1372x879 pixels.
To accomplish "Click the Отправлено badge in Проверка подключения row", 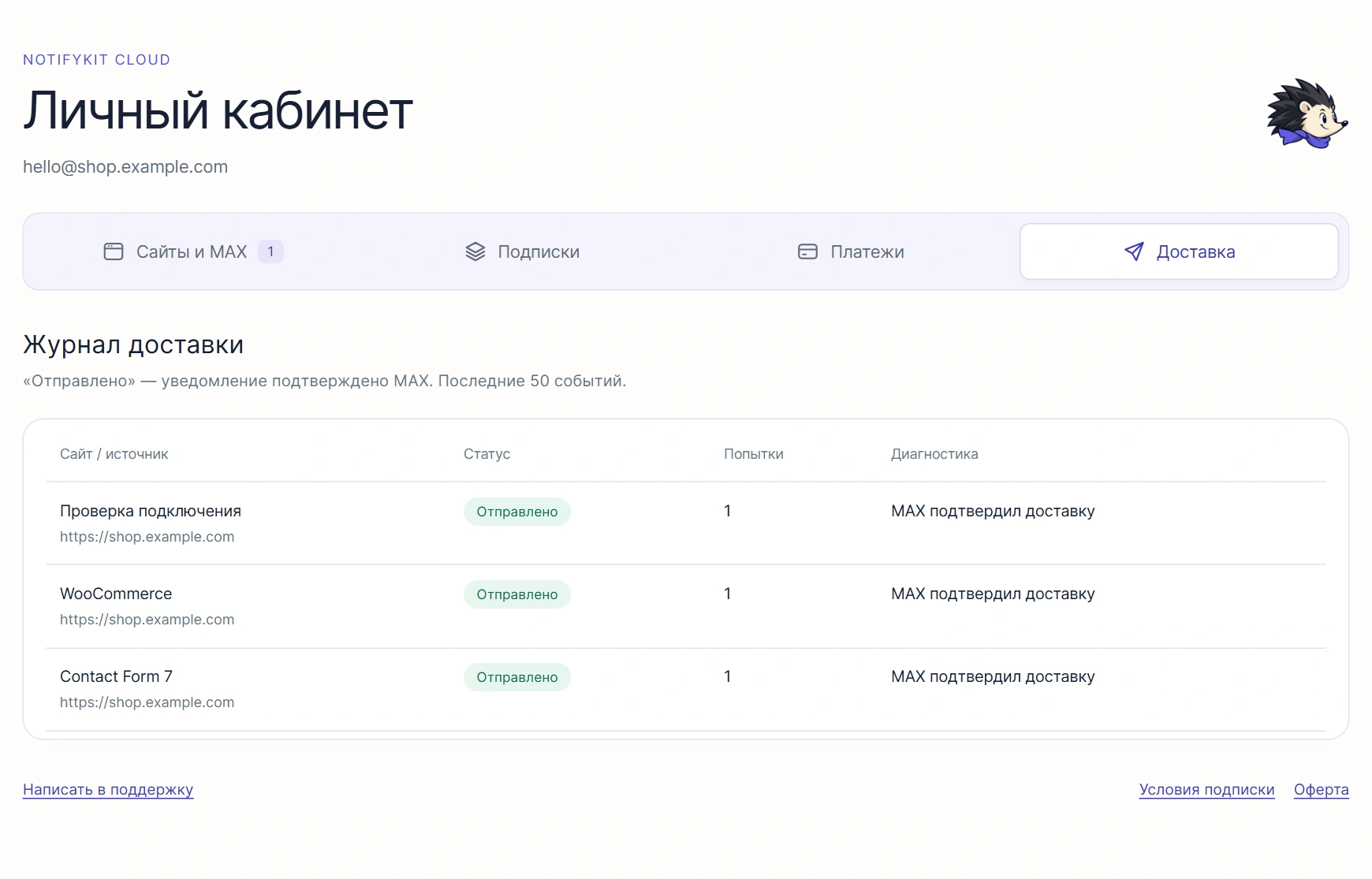I will (517, 512).
